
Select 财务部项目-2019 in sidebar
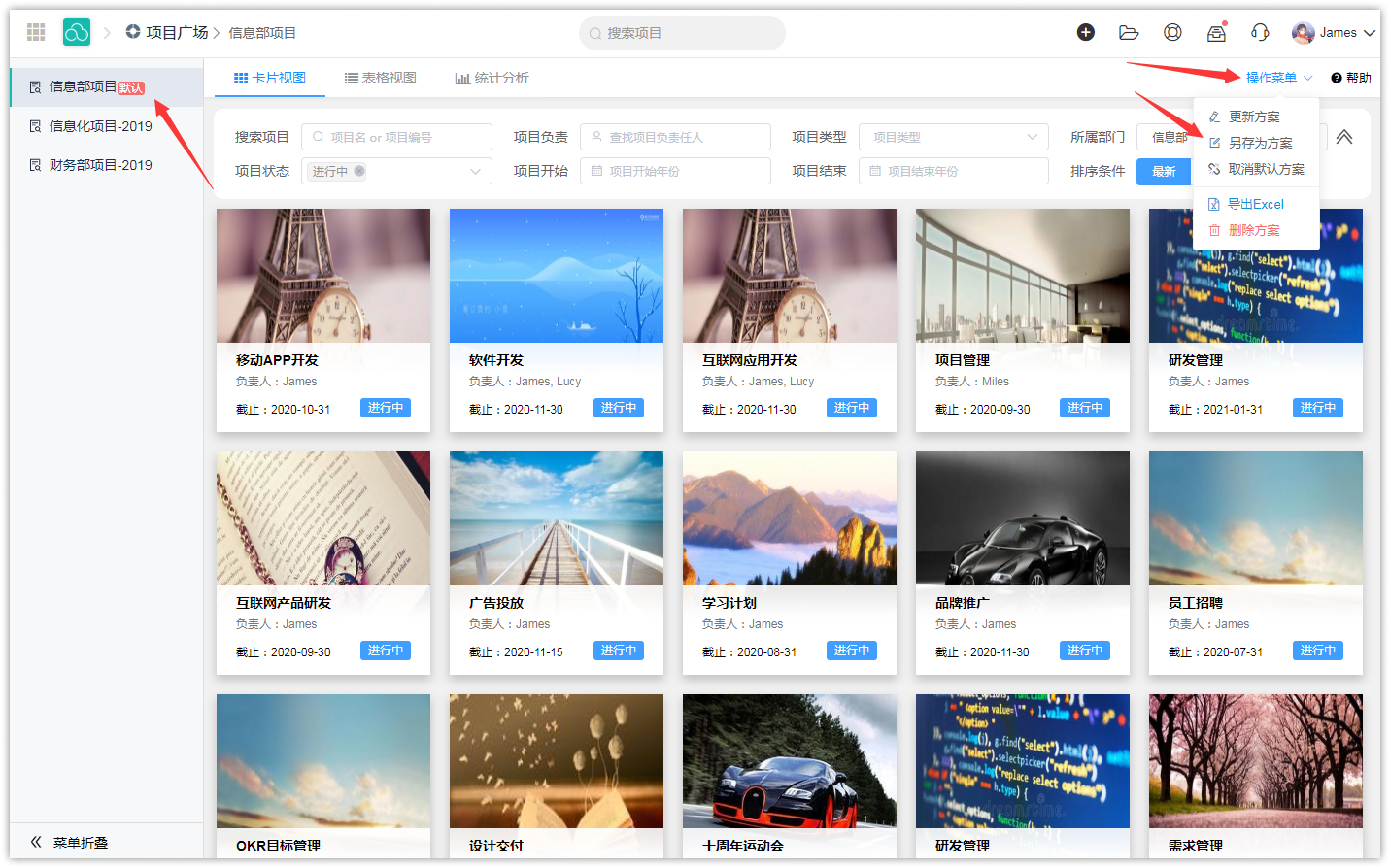coord(107,165)
